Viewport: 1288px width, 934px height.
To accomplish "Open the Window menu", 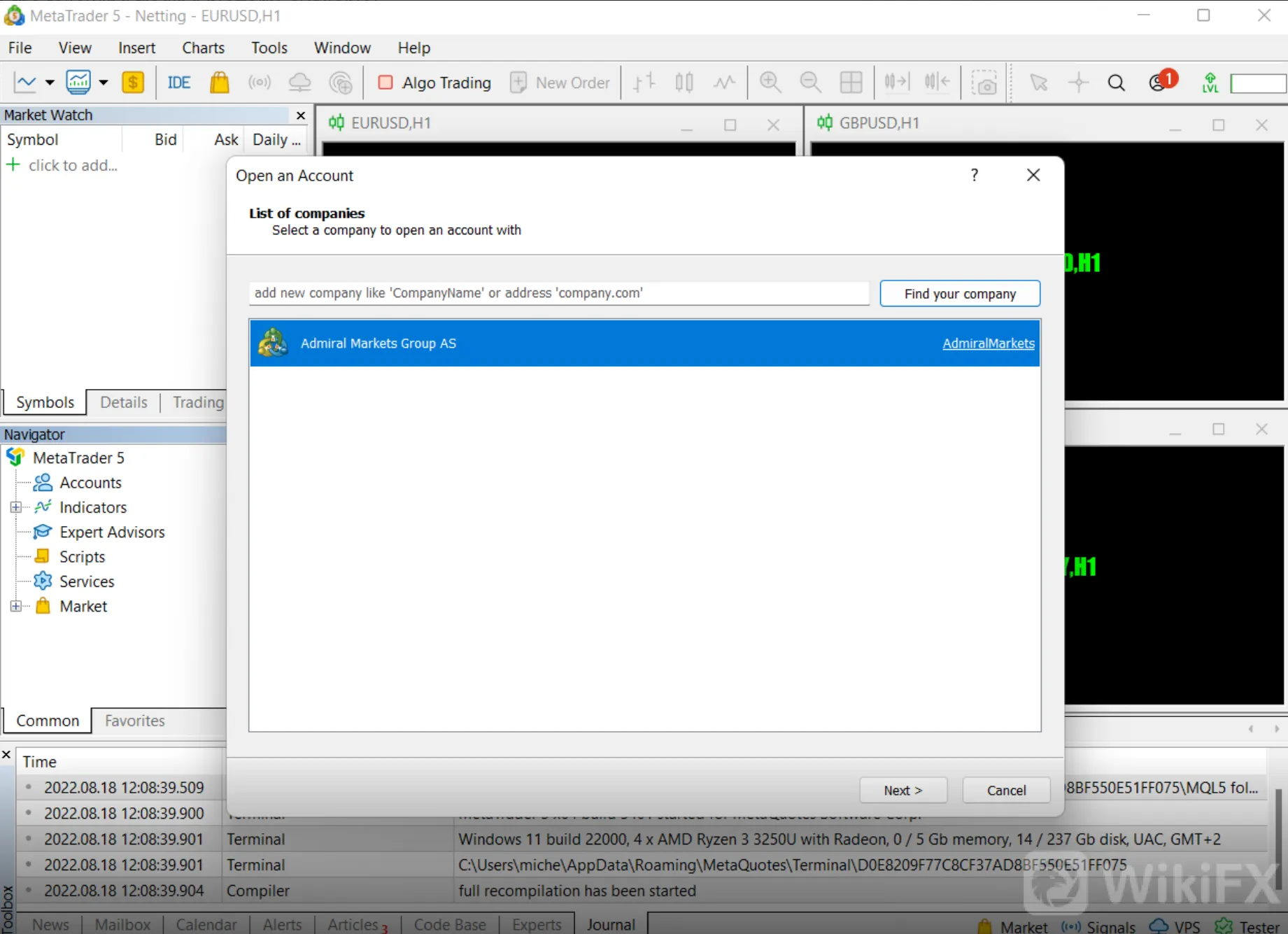I will tap(342, 48).
